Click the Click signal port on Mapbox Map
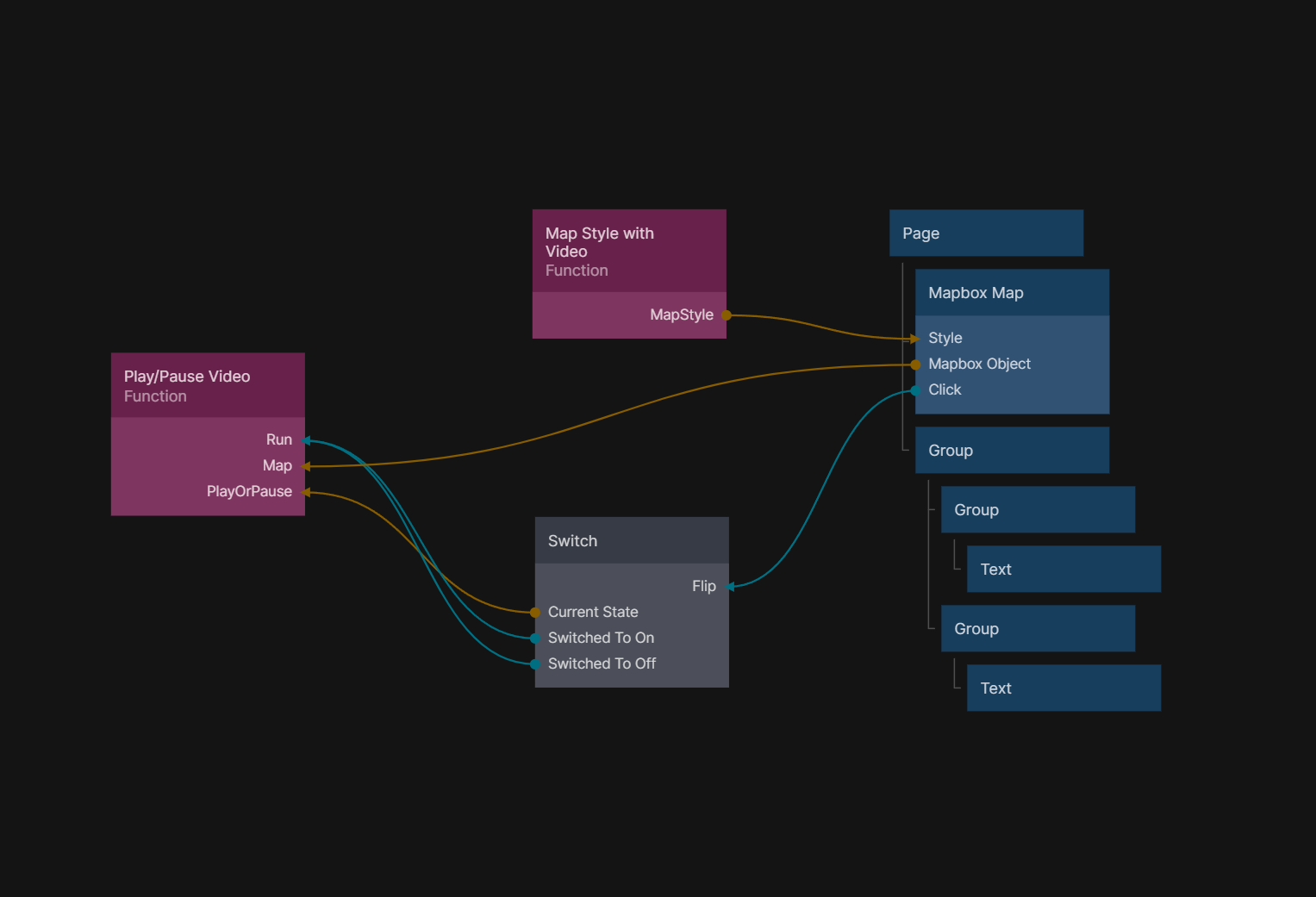This screenshot has height=897, width=1316. point(915,390)
